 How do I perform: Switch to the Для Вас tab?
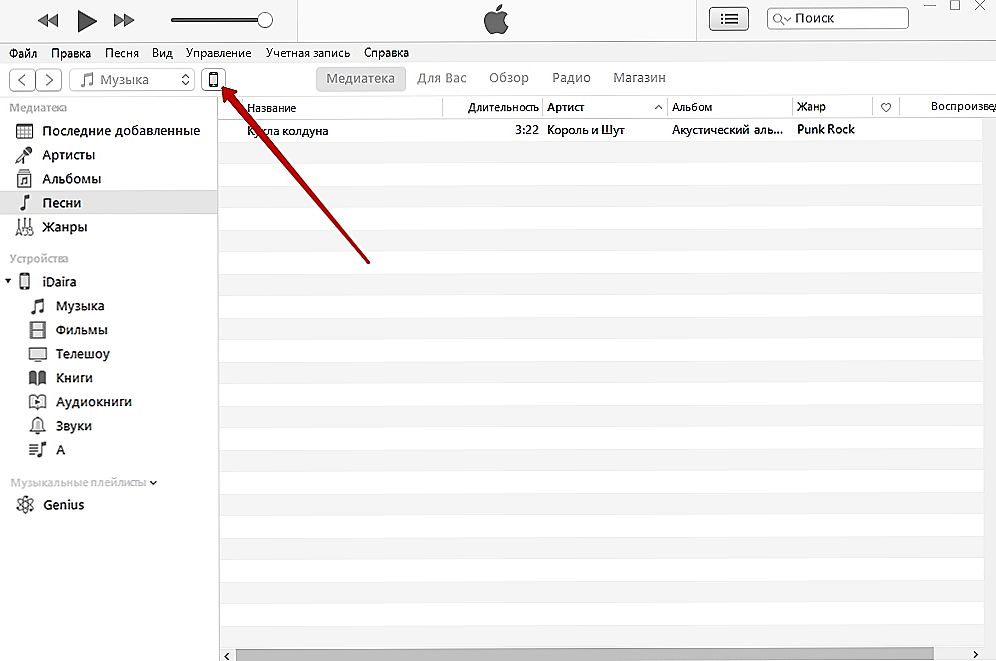442,78
